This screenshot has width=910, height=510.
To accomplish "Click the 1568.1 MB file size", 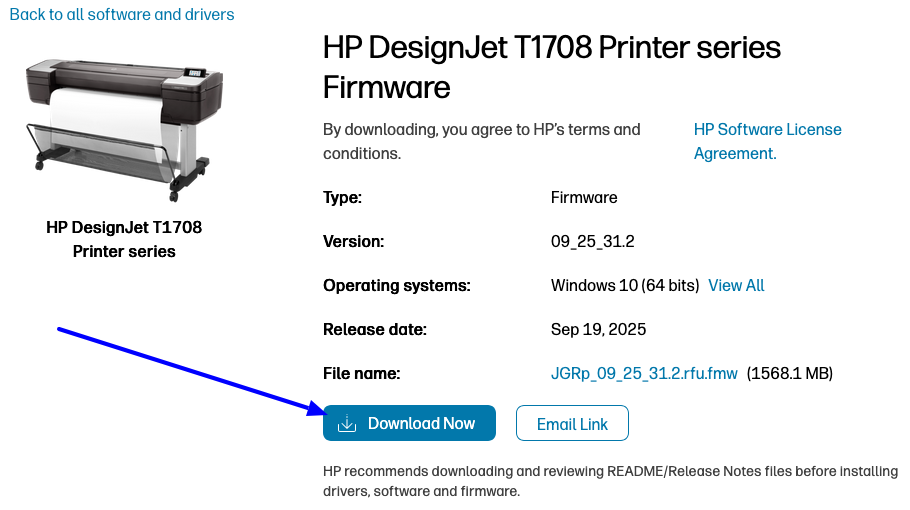I will pyautogui.click(x=790, y=374).
